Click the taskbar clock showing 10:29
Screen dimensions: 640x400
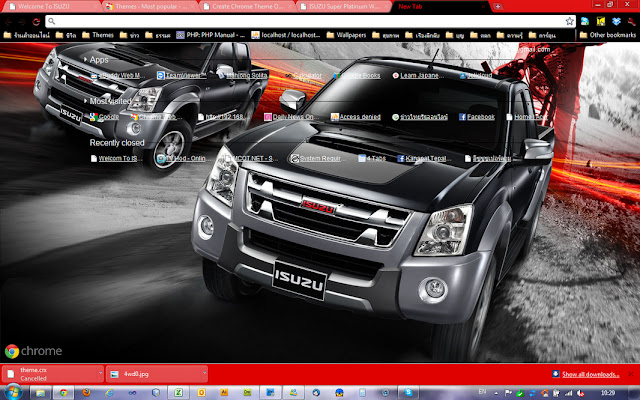click(607, 393)
